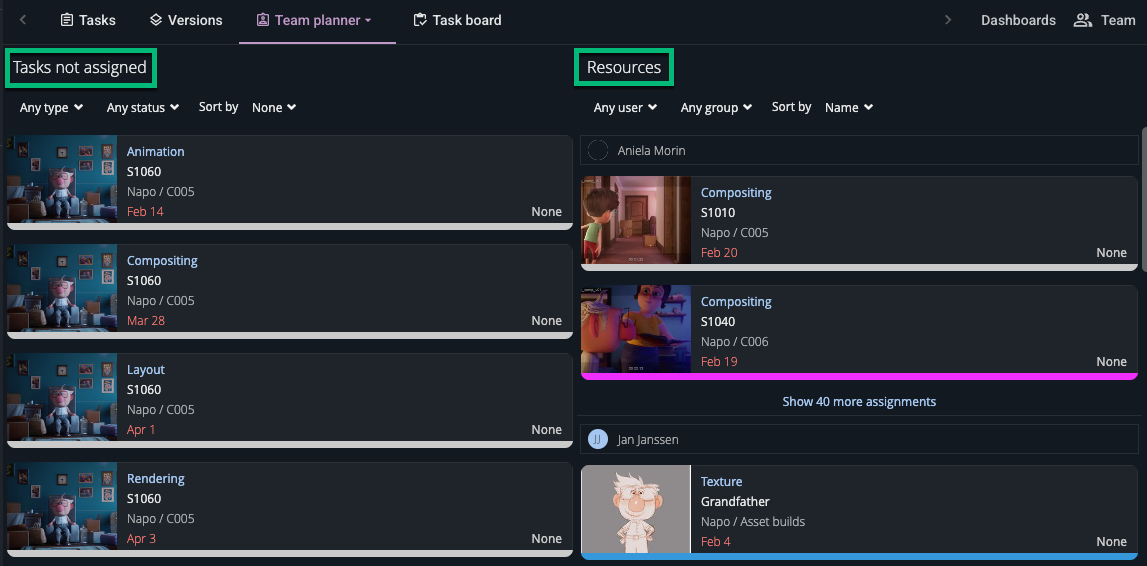Open the Any status filter dropdown
Image resolution: width=1147 pixels, height=566 pixels.
[143, 107]
